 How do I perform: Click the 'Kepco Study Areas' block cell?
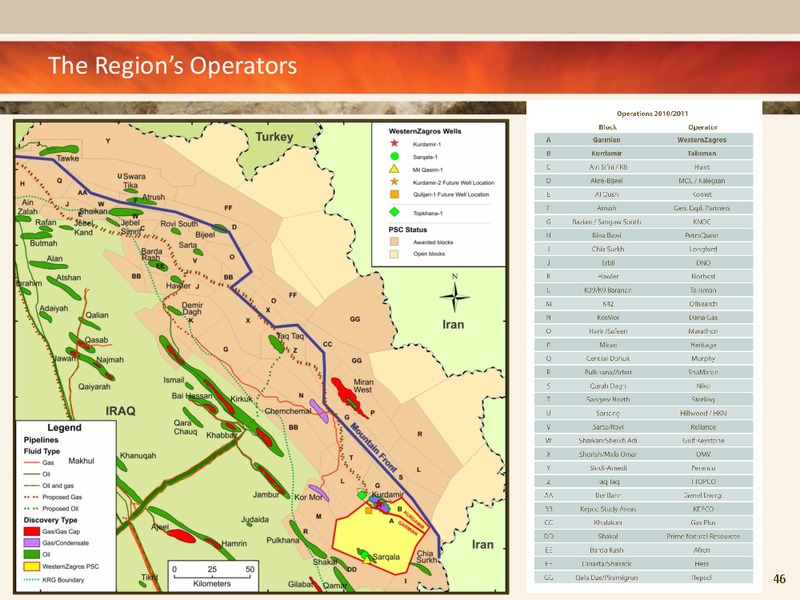point(607,509)
